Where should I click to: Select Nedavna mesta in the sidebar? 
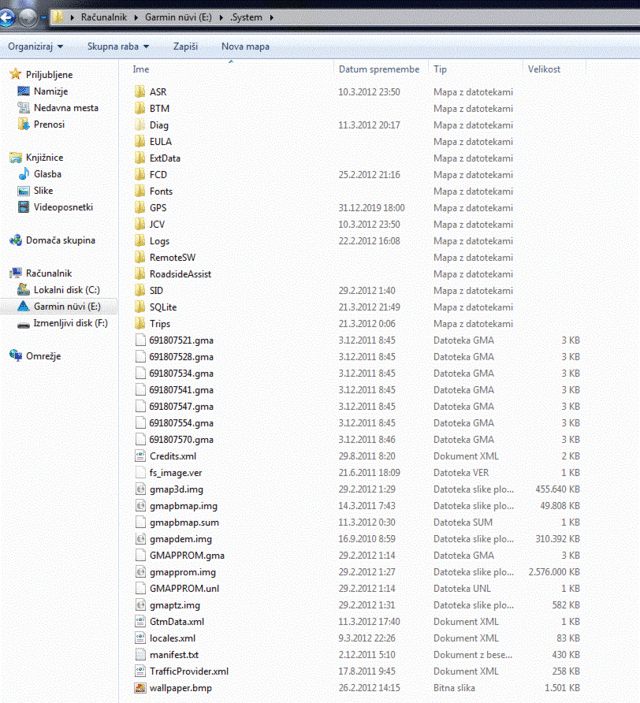coord(66,108)
